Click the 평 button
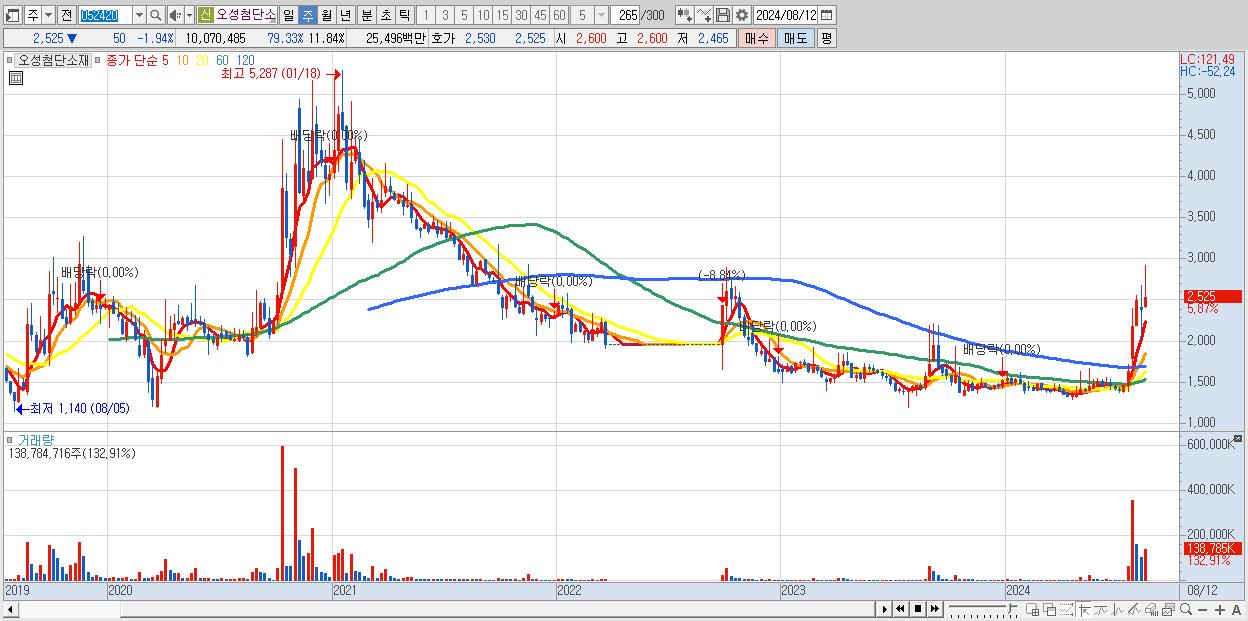Viewport: 1248px width, 621px height. pyautogui.click(x=826, y=38)
